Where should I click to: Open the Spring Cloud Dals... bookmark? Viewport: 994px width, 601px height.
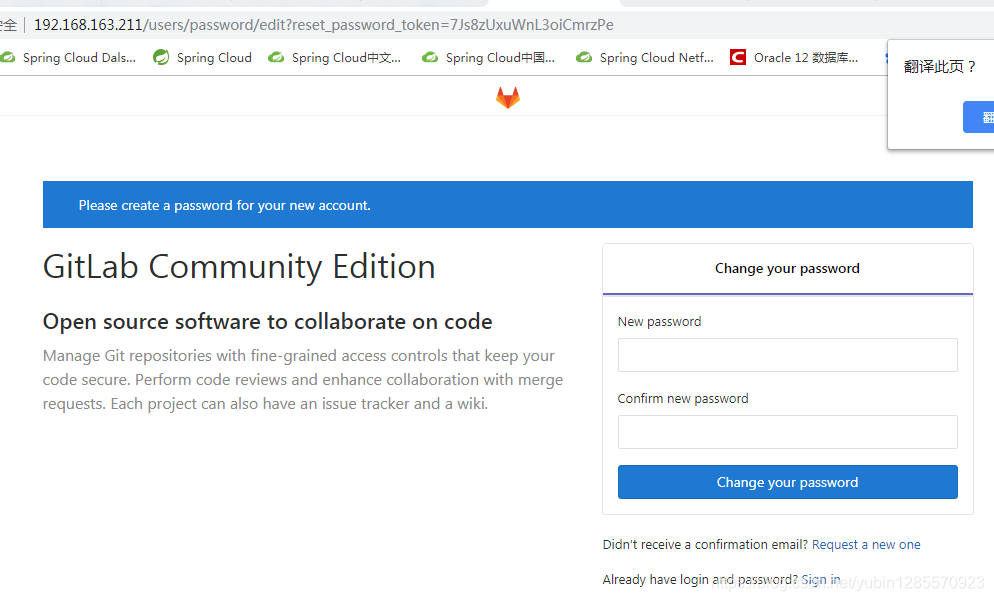[68, 58]
